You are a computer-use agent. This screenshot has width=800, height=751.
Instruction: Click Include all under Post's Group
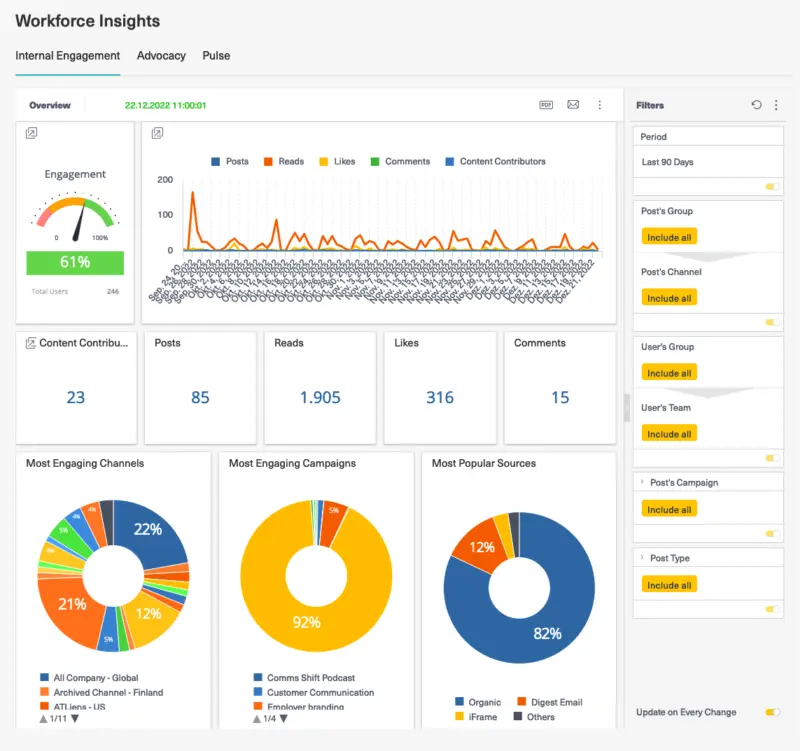click(x=669, y=237)
